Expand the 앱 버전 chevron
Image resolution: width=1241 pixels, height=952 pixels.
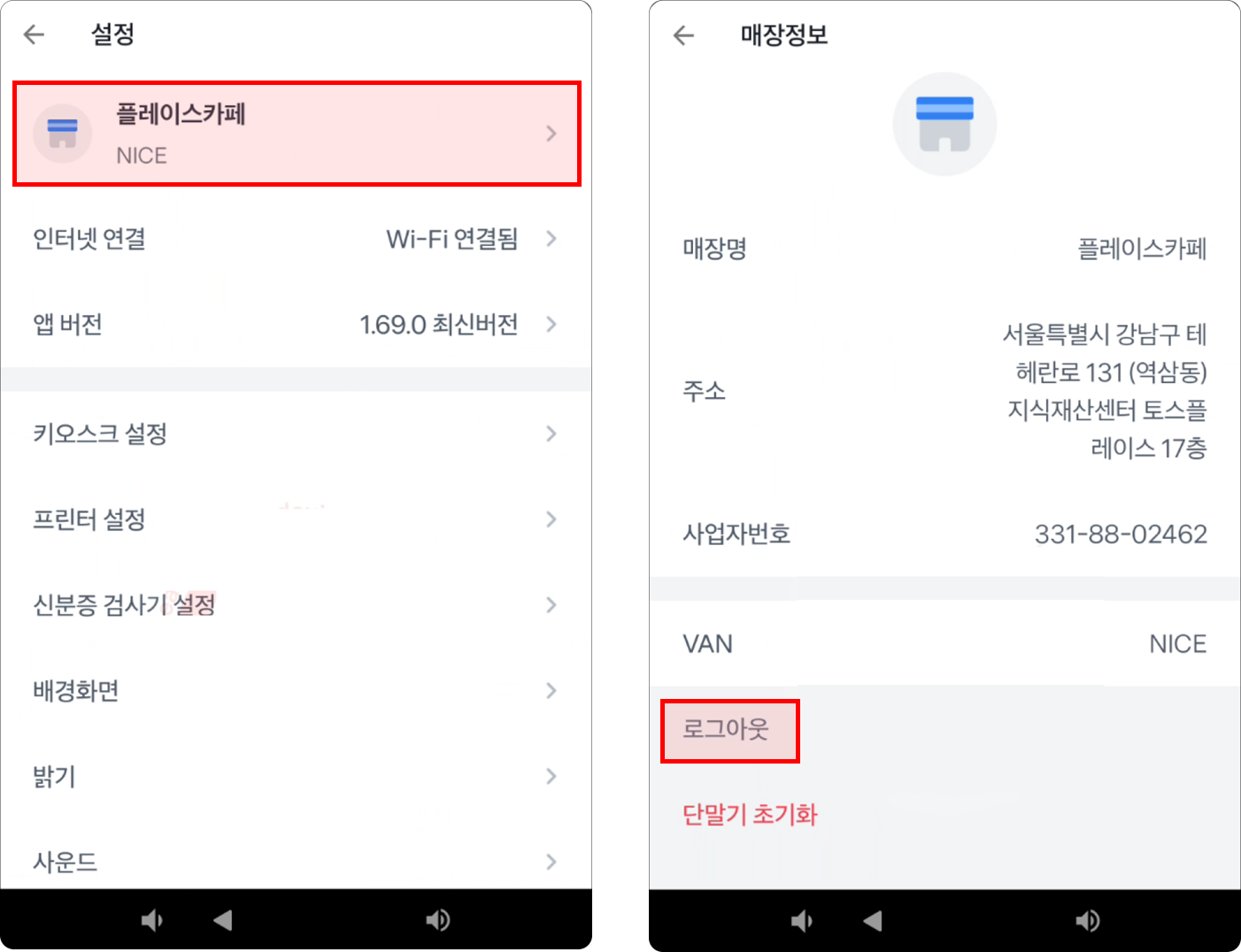point(551,324)
